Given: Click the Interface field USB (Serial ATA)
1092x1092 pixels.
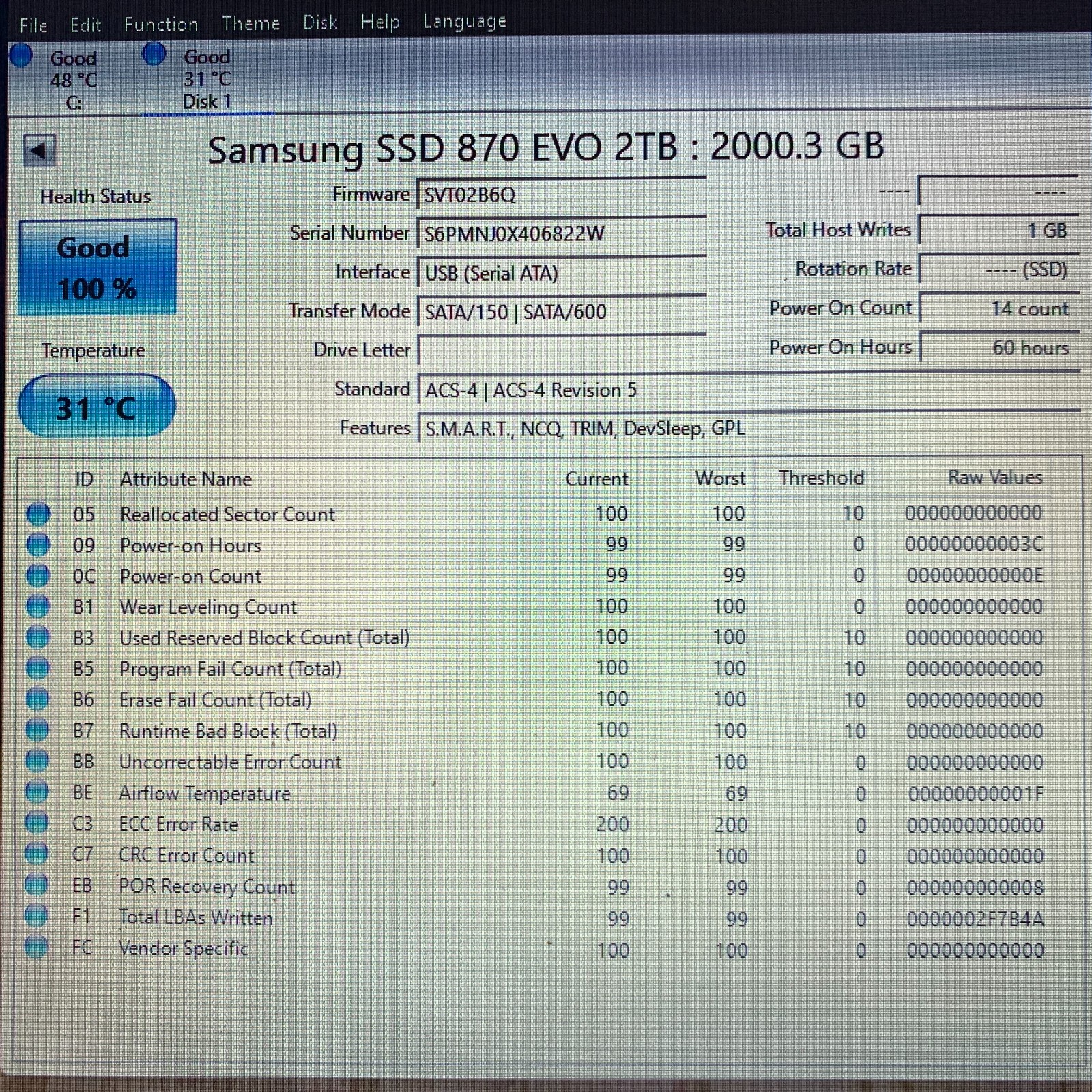Looking at the screenshot, I should [x=561, y=273].
